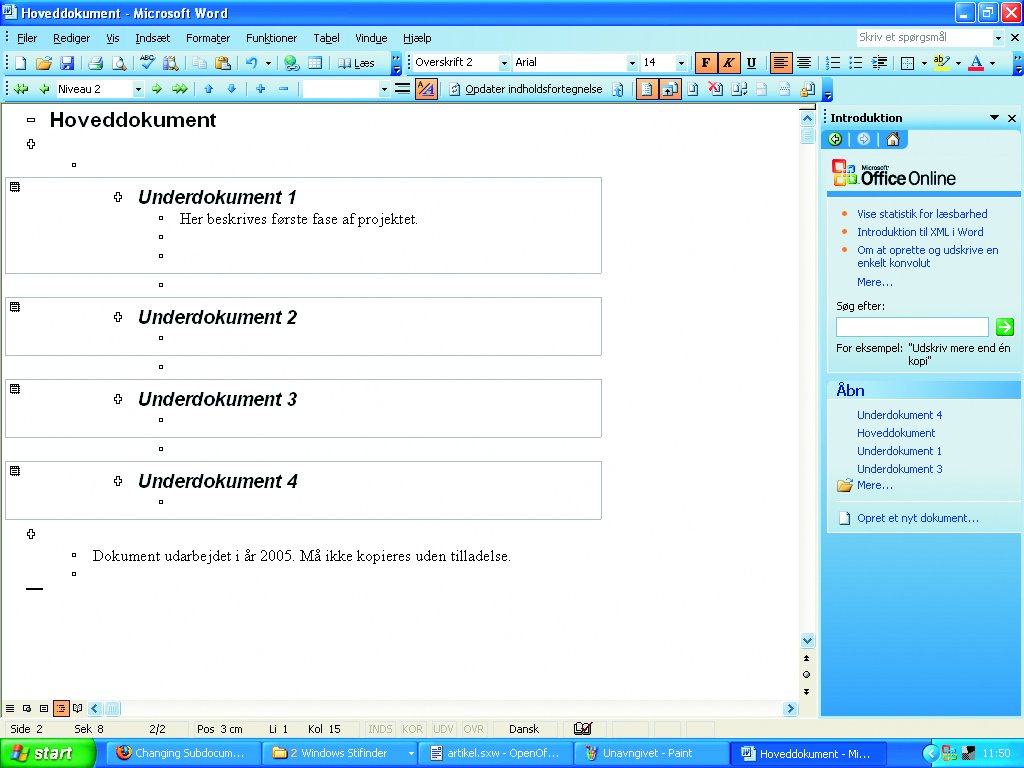Print the document using printer icon
The width and height of the screenshot is (1024, 768).
click(95, 63)
